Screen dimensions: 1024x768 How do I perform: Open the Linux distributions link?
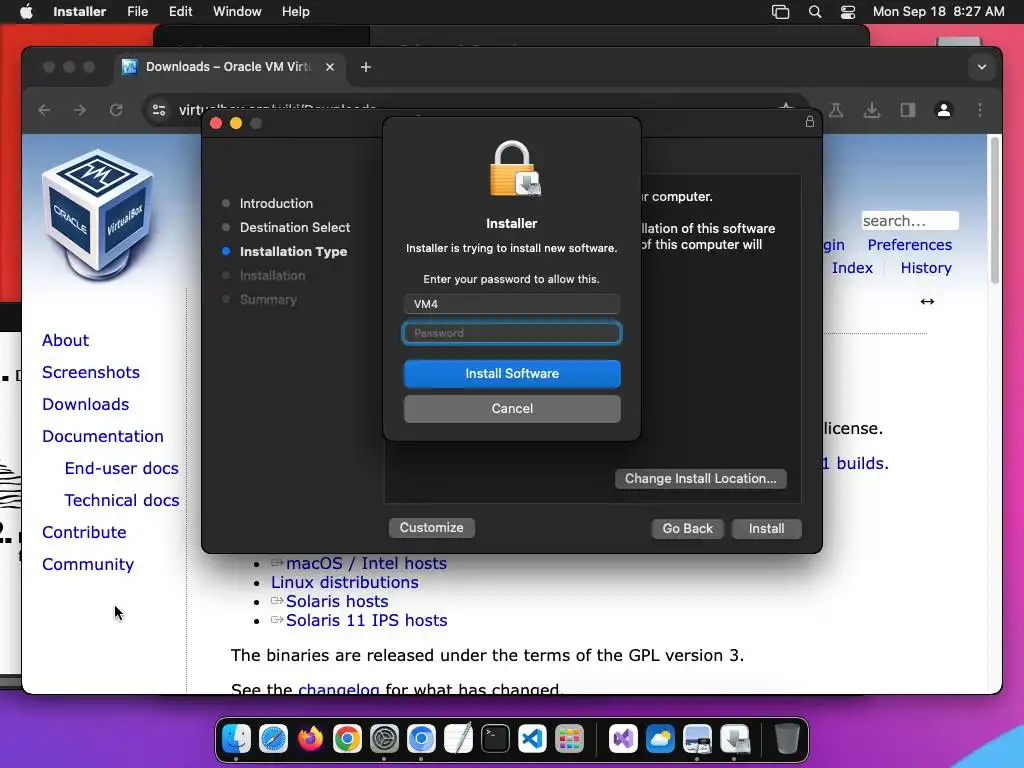point(345,583)
